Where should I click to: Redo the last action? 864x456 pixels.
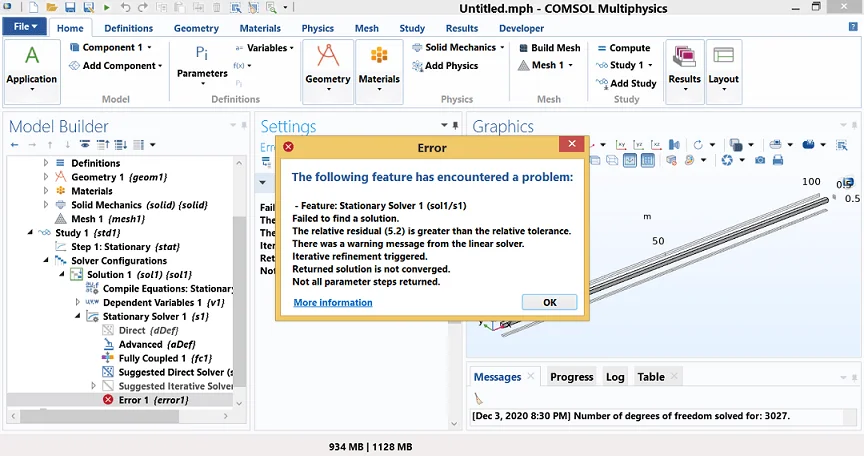point(143,7)
